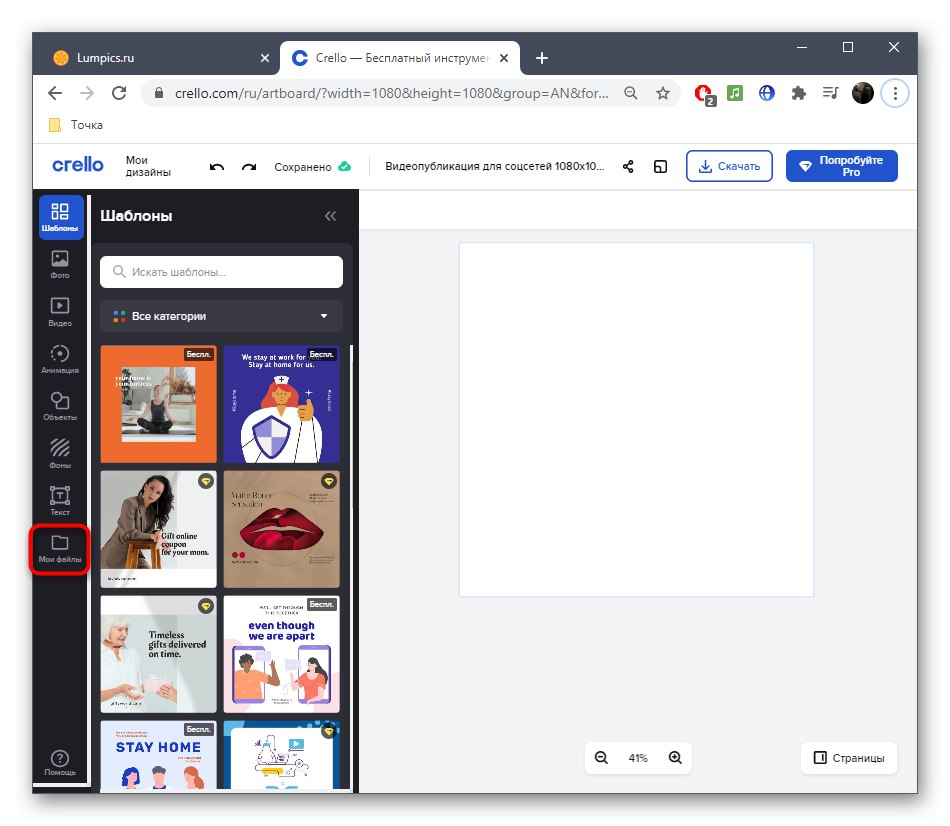Go back in browser history

click(x=55, y=93)
